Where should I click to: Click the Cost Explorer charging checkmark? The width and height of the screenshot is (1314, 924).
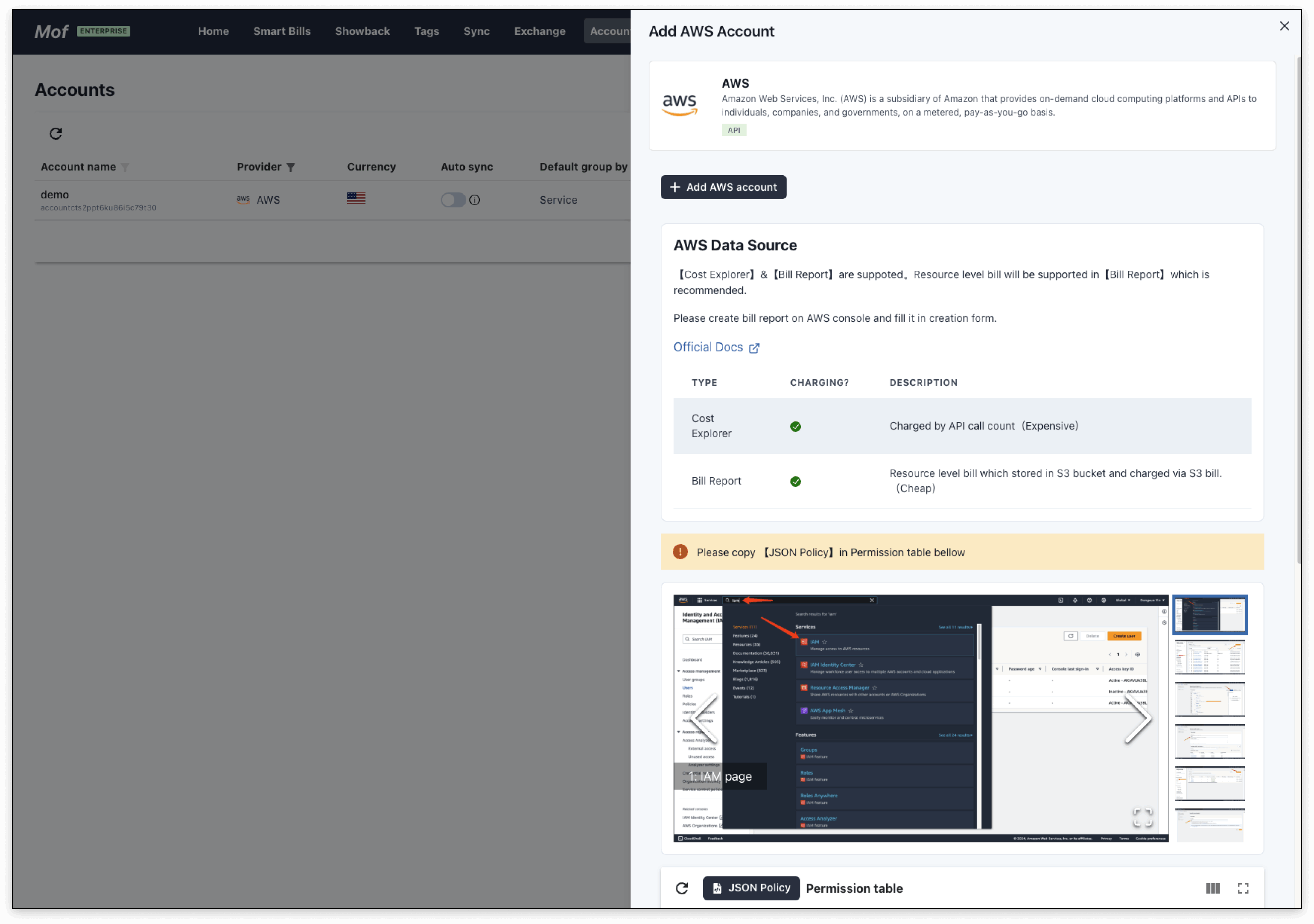(796, 426)
